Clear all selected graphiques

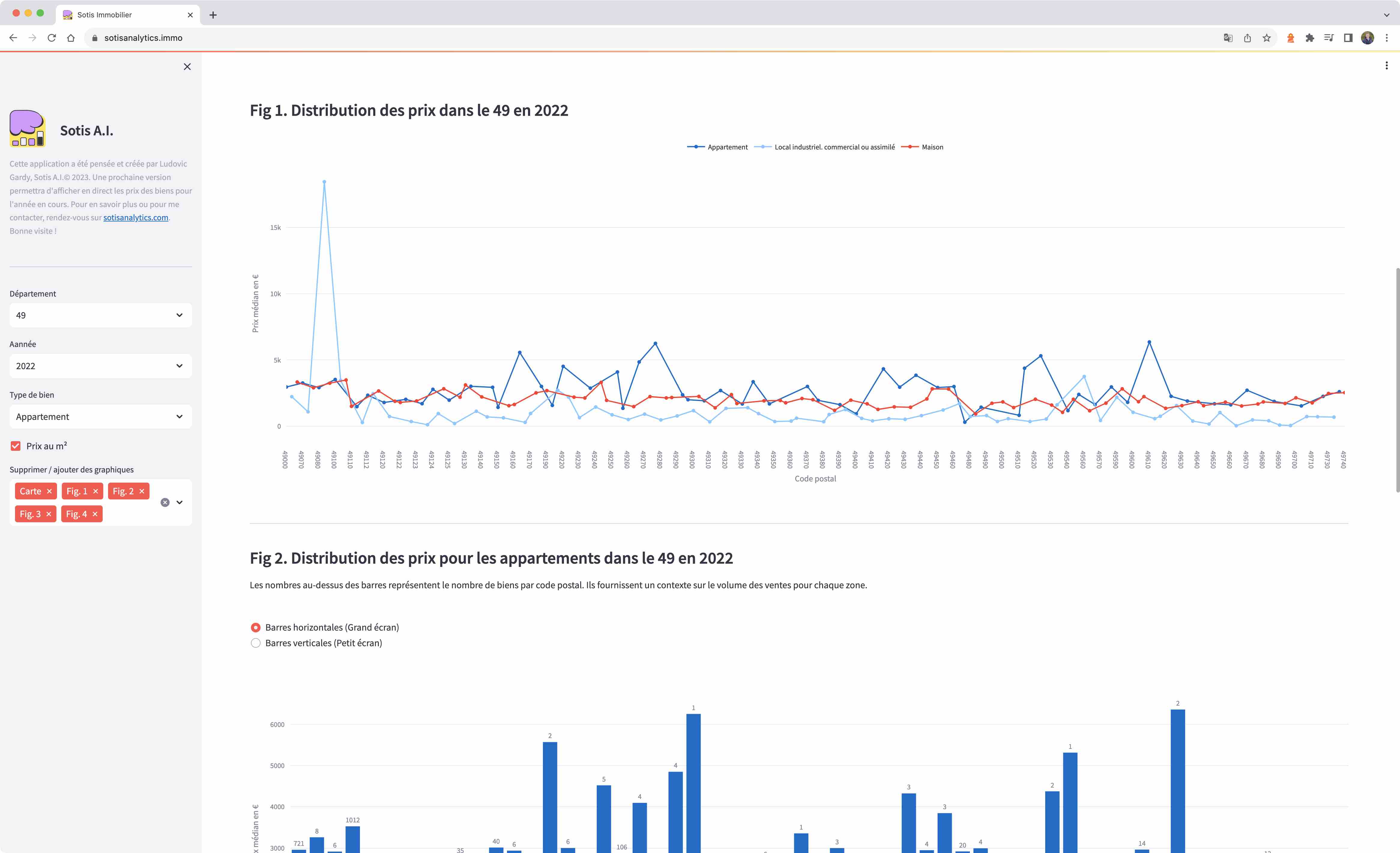pos(165,502)
